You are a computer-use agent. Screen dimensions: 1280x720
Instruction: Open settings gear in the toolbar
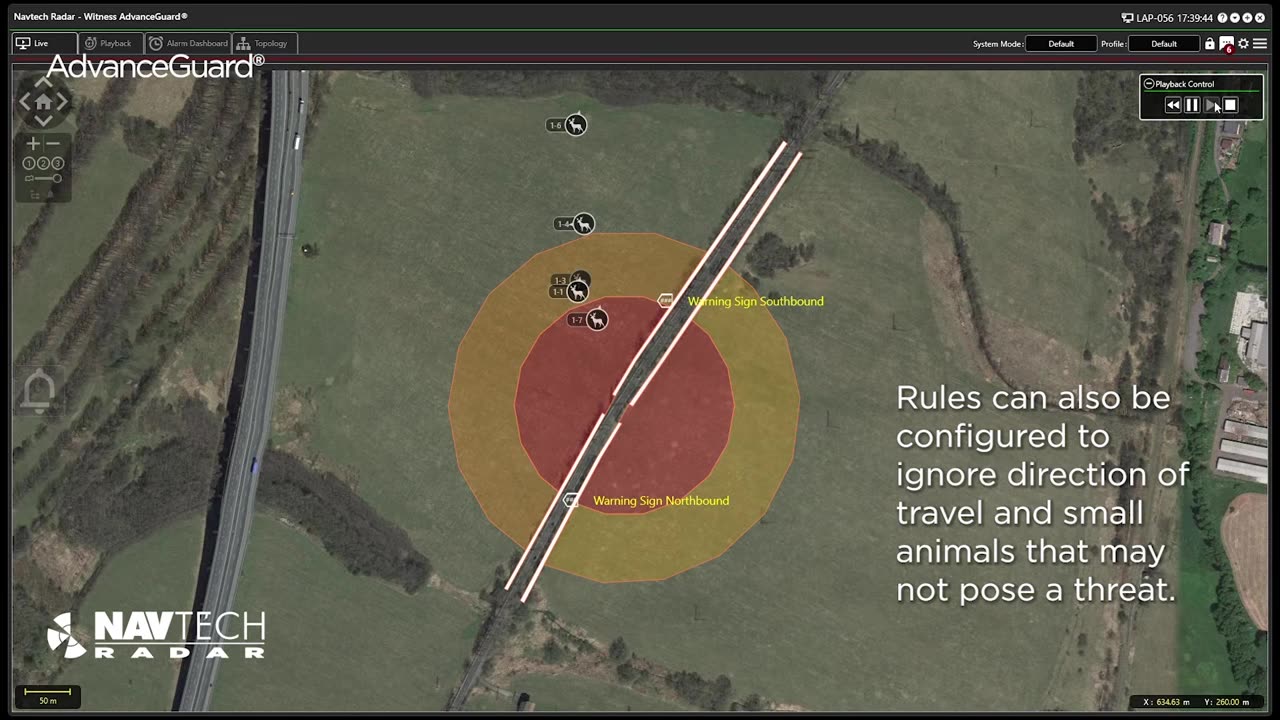point(1244,44)
